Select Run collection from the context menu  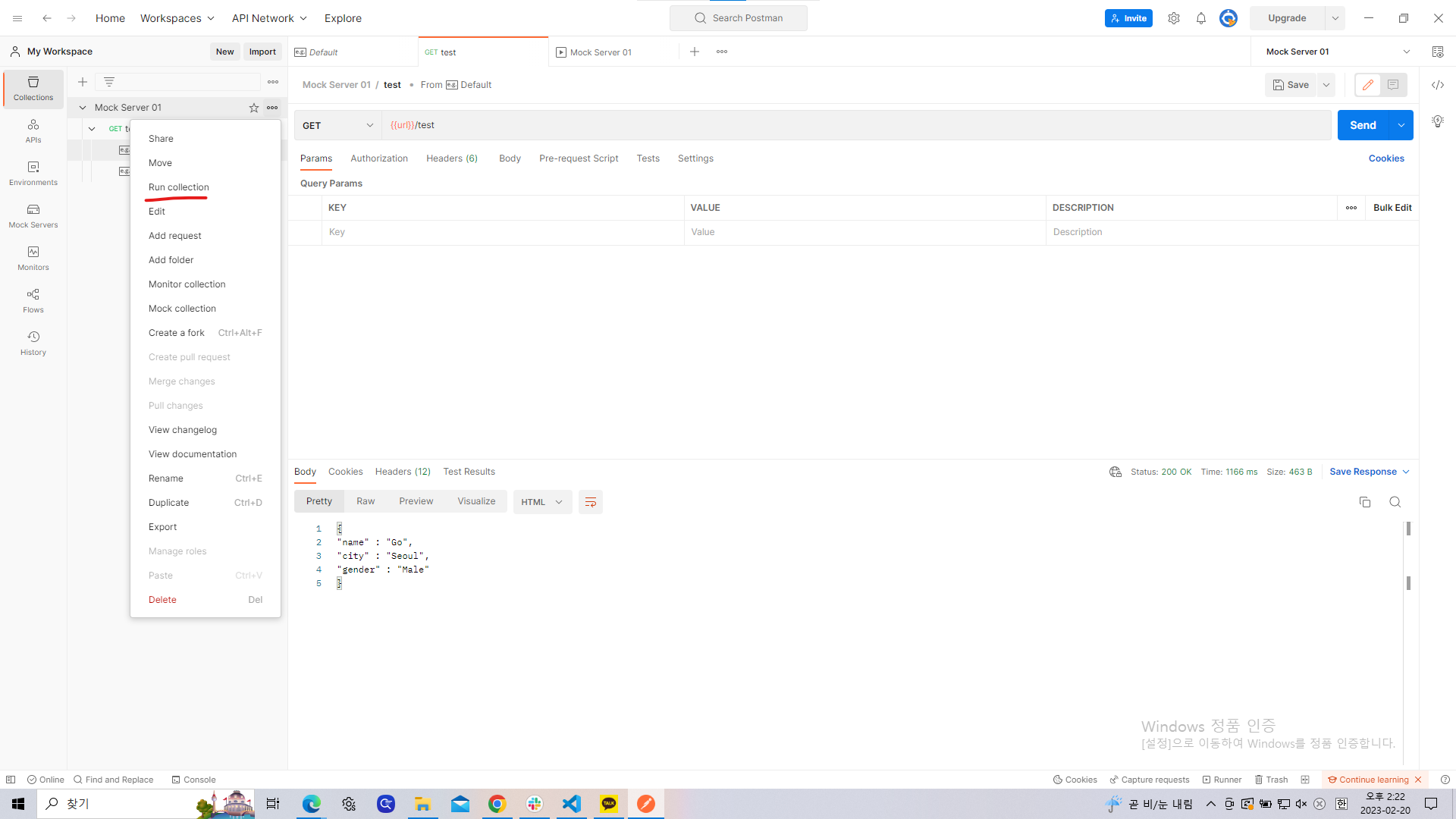(178, 187)
